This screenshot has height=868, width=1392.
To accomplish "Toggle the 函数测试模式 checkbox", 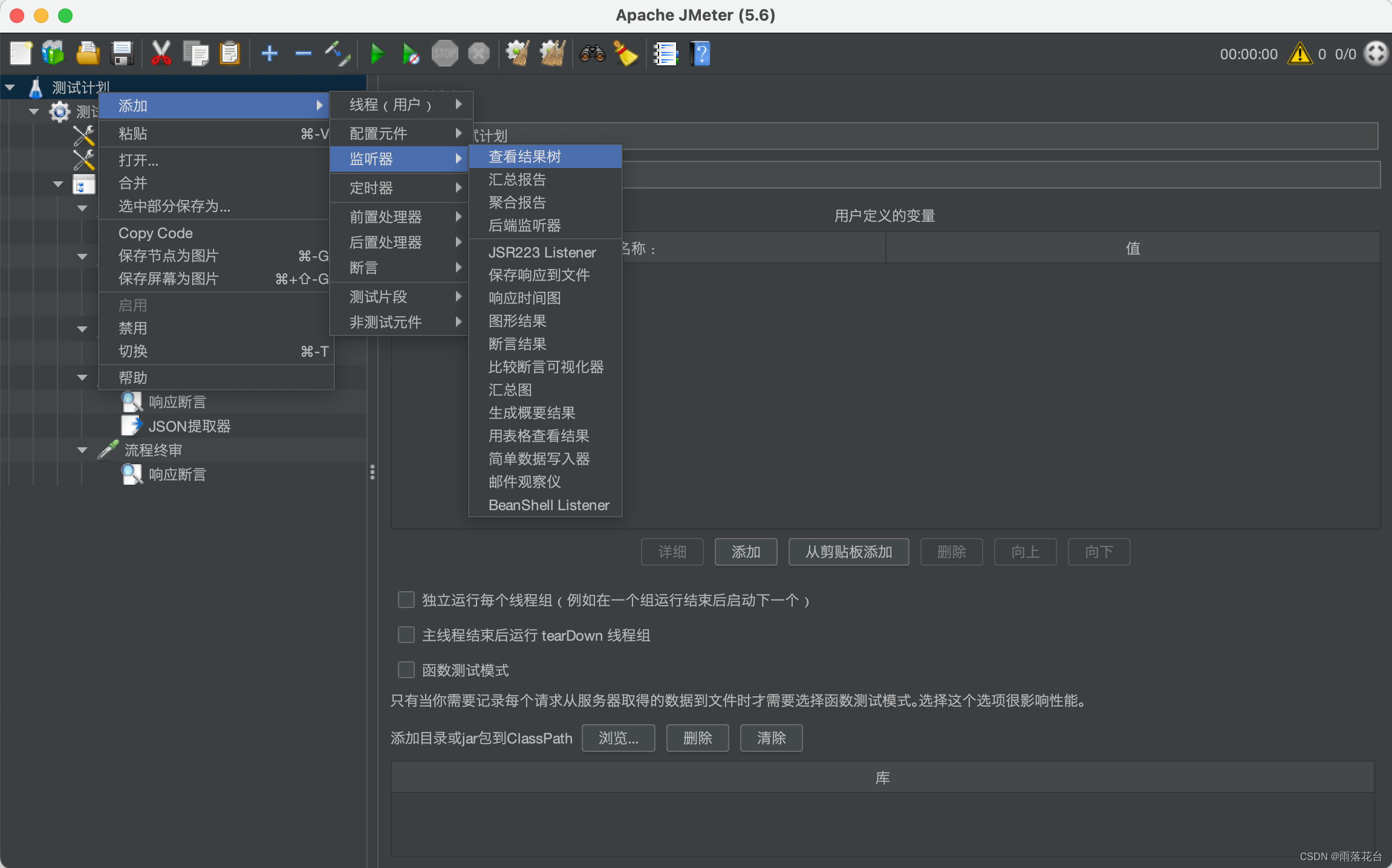I will 406,670.
